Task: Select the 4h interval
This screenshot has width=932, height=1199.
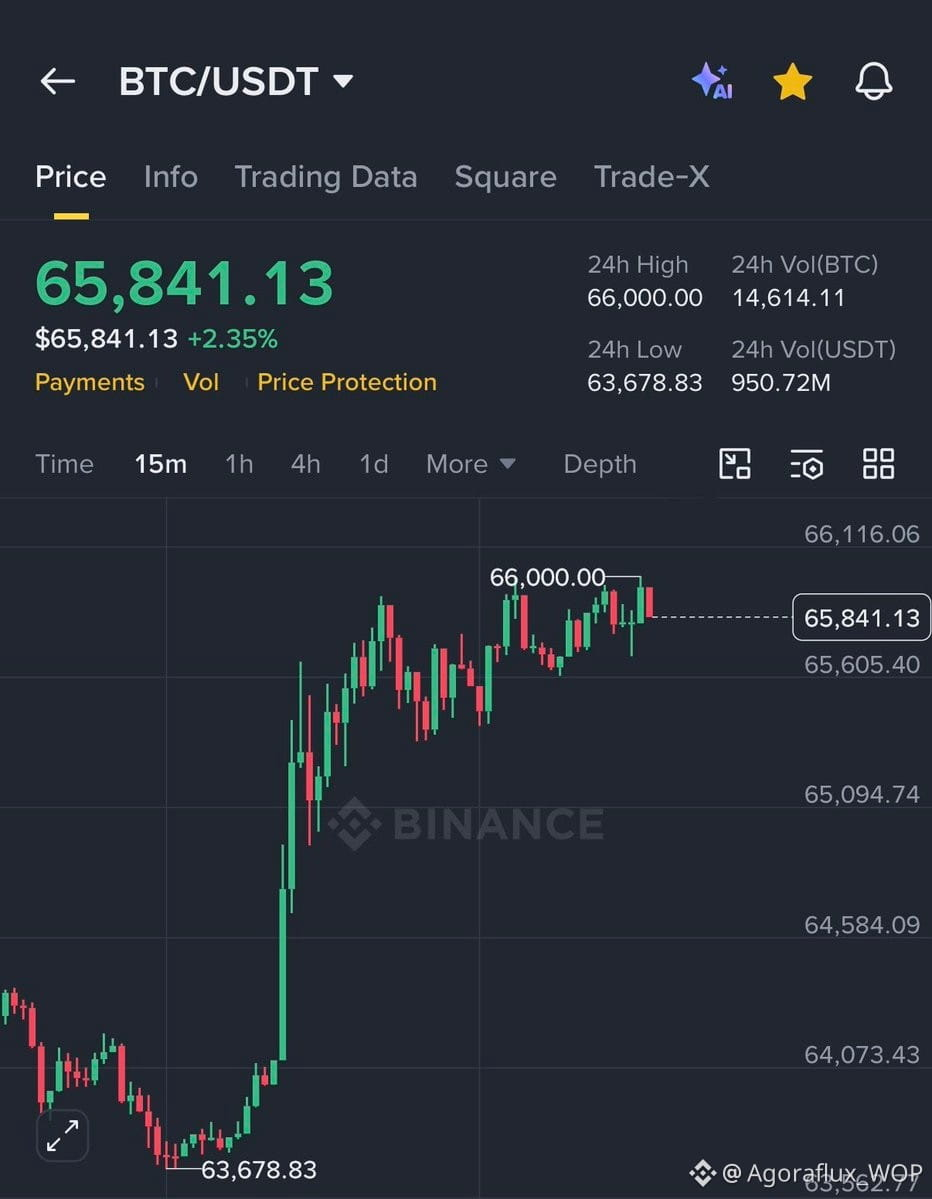Action: click(x=306, y=464)
